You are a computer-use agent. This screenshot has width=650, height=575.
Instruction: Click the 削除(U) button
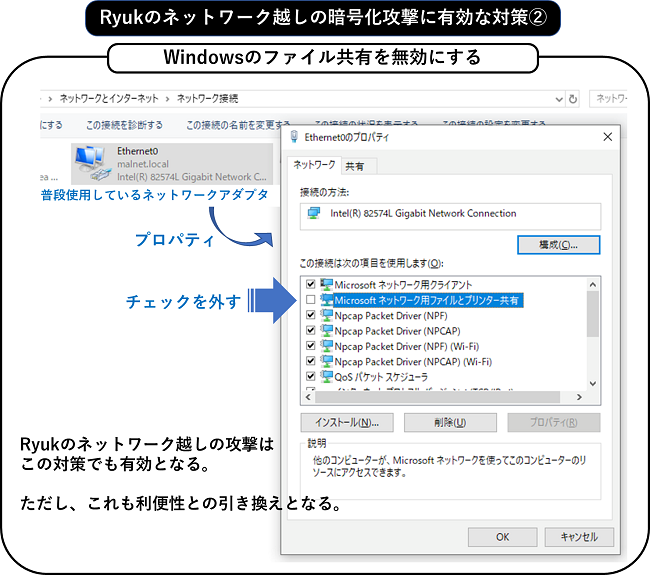pyautogui.click(x=450, y=422)
